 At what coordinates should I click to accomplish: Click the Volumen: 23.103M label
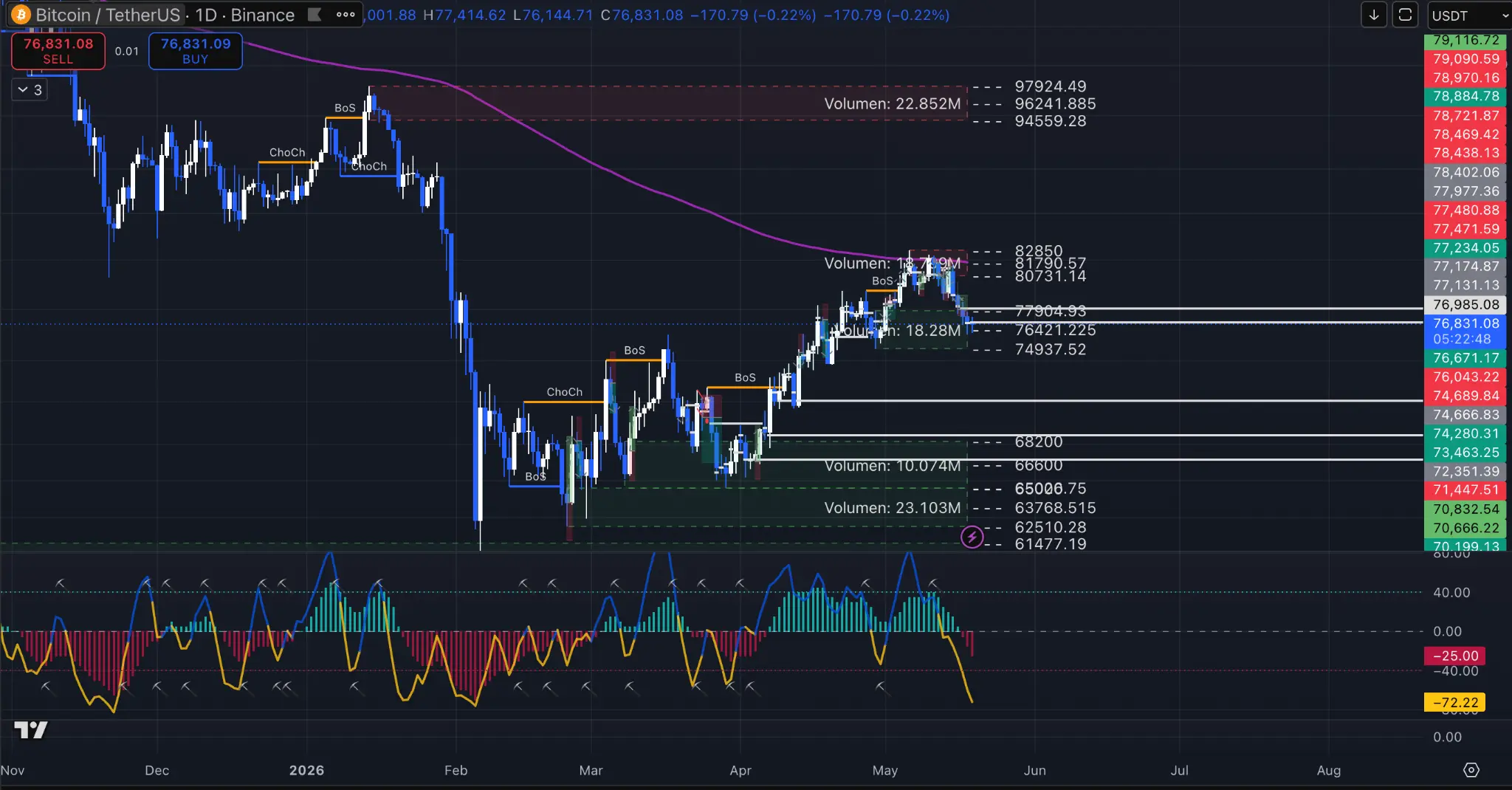tap(893, 508)
